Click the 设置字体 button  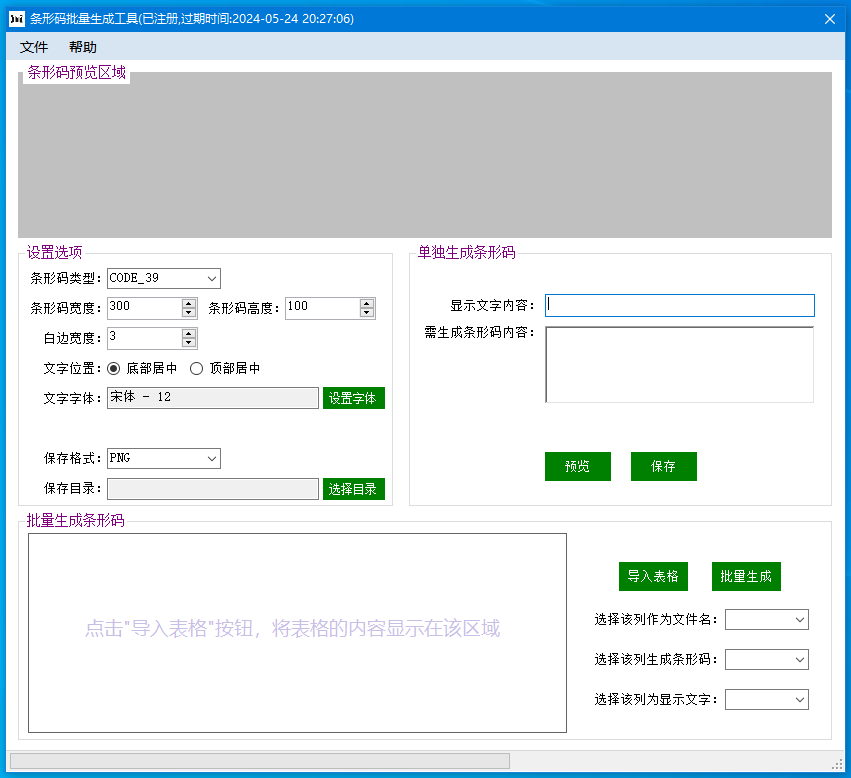pos(354,398)
